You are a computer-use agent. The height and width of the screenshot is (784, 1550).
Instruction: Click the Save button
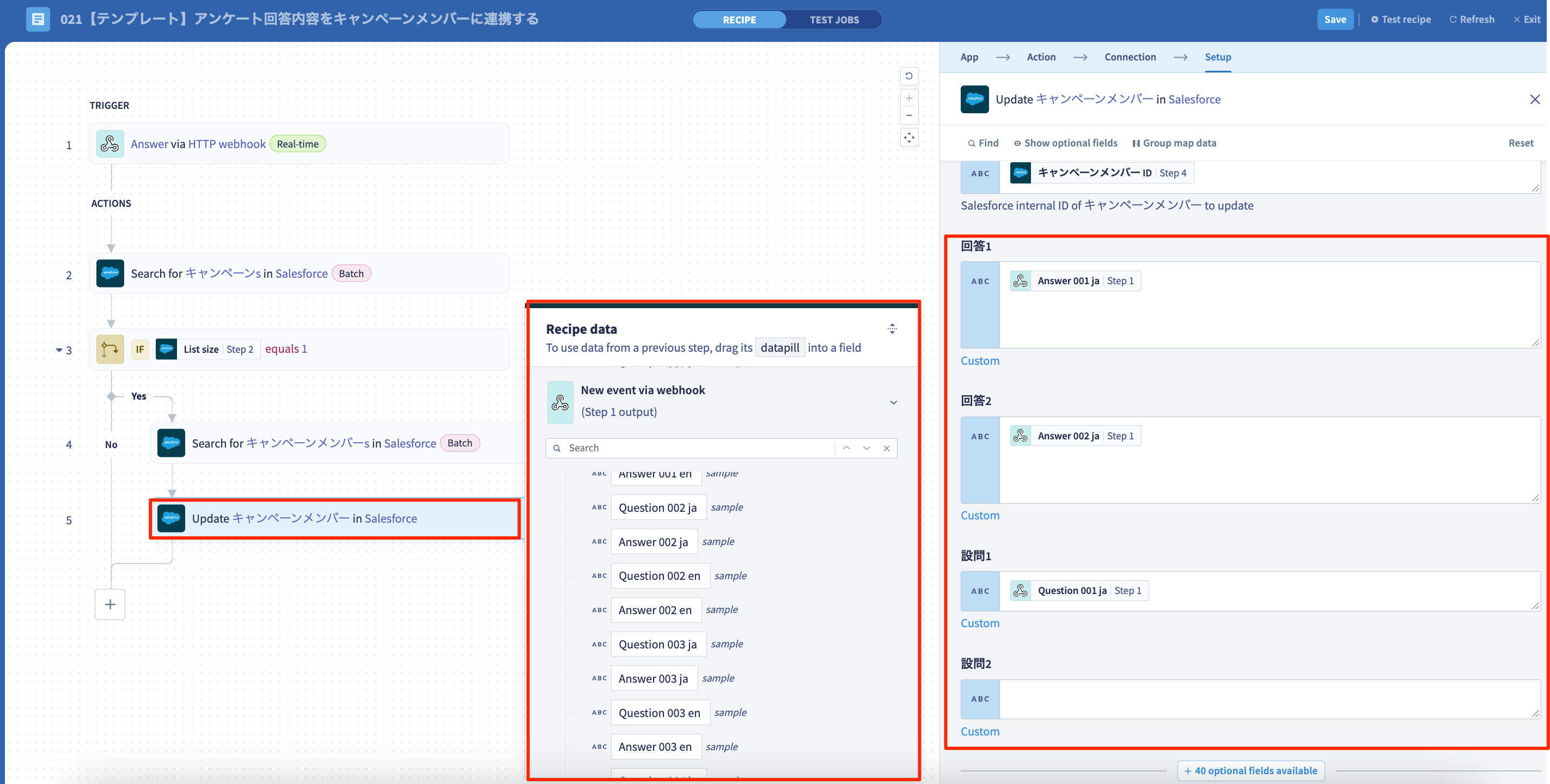tap(1334, 19)
